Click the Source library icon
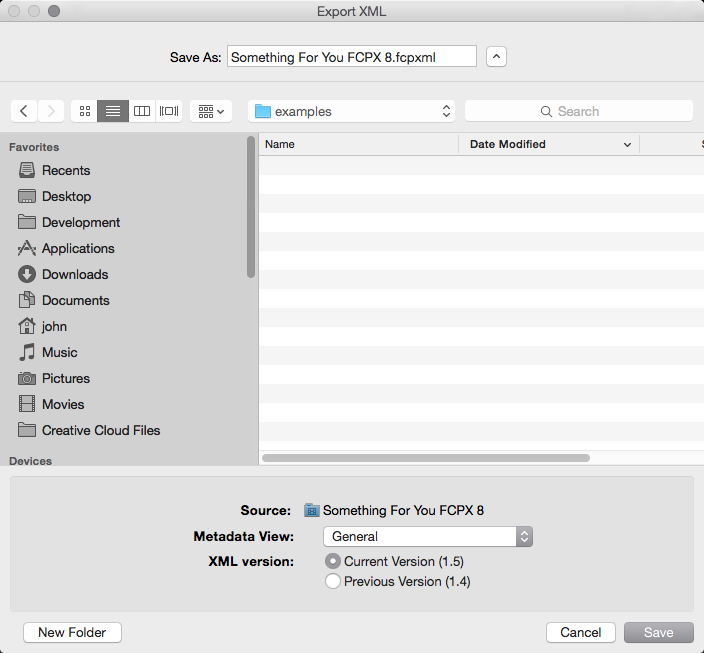 pos(312,510)
